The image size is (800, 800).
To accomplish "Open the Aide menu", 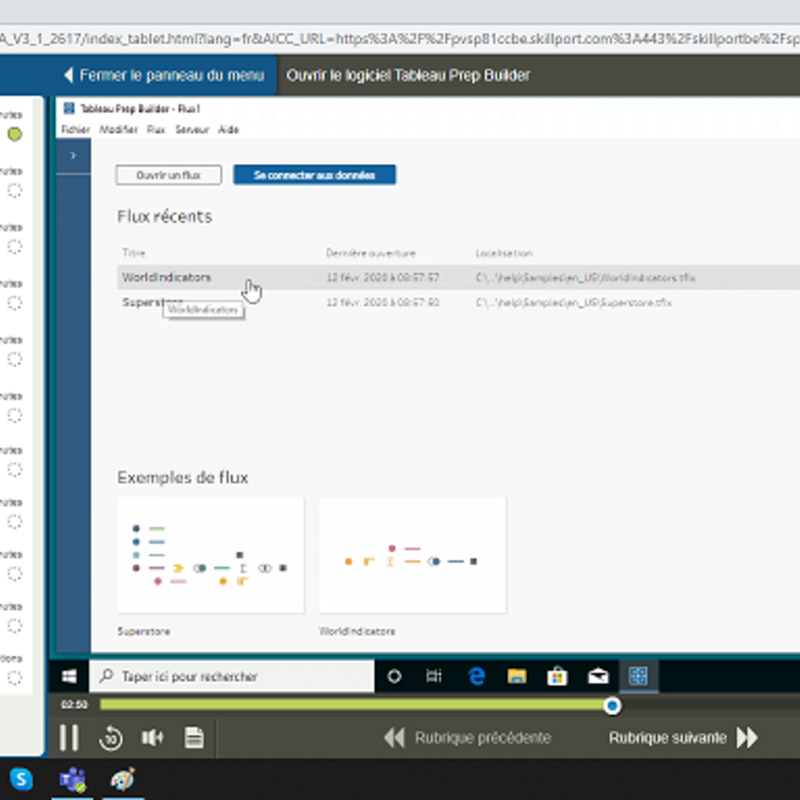I will pos(228,130).
